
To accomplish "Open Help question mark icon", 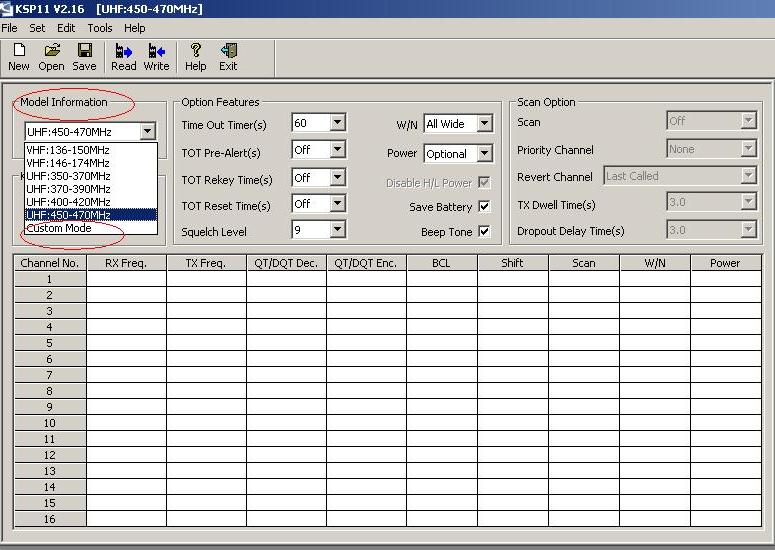I will coord(196,50).
